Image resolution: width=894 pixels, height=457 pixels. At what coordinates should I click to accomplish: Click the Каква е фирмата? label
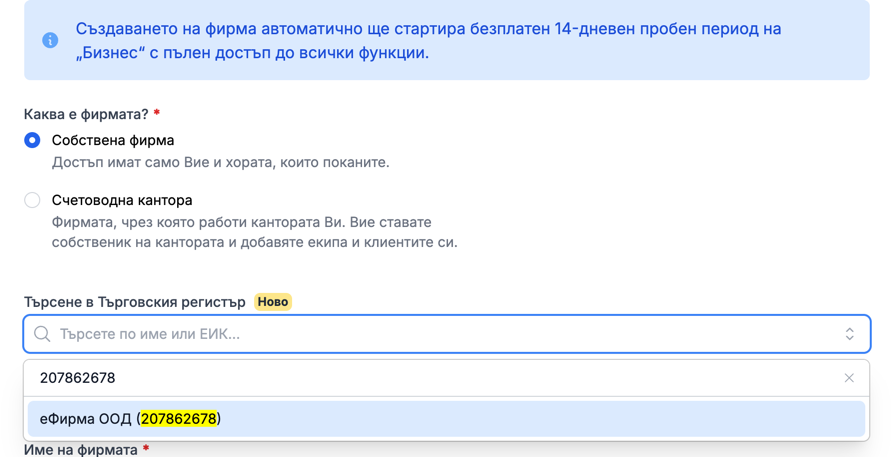coord(86,114)
